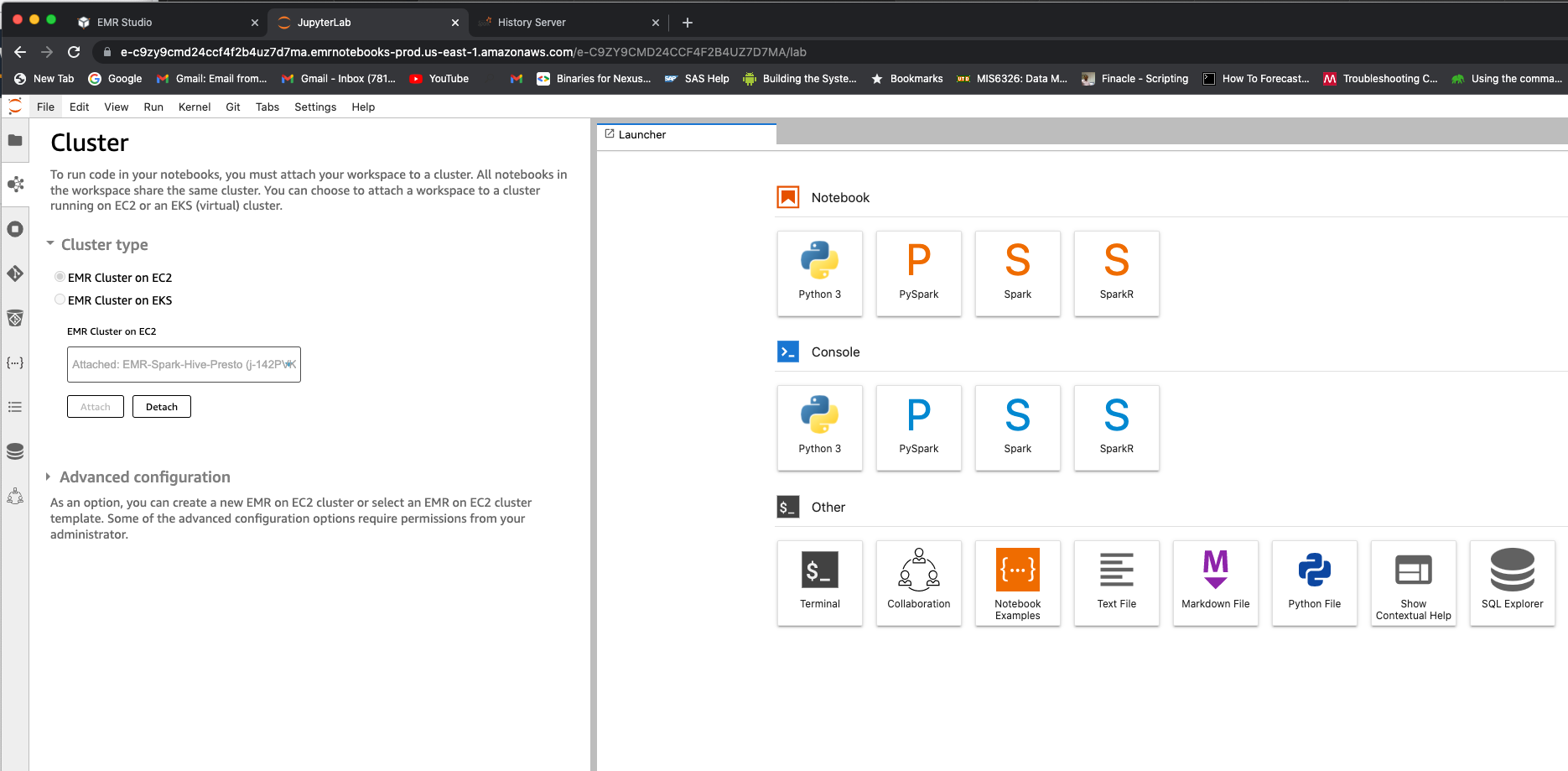This screenshot has height=771, width=1568.
Task: Open the EMR Clusters sidebar icon
Action: tap(15, 185)
